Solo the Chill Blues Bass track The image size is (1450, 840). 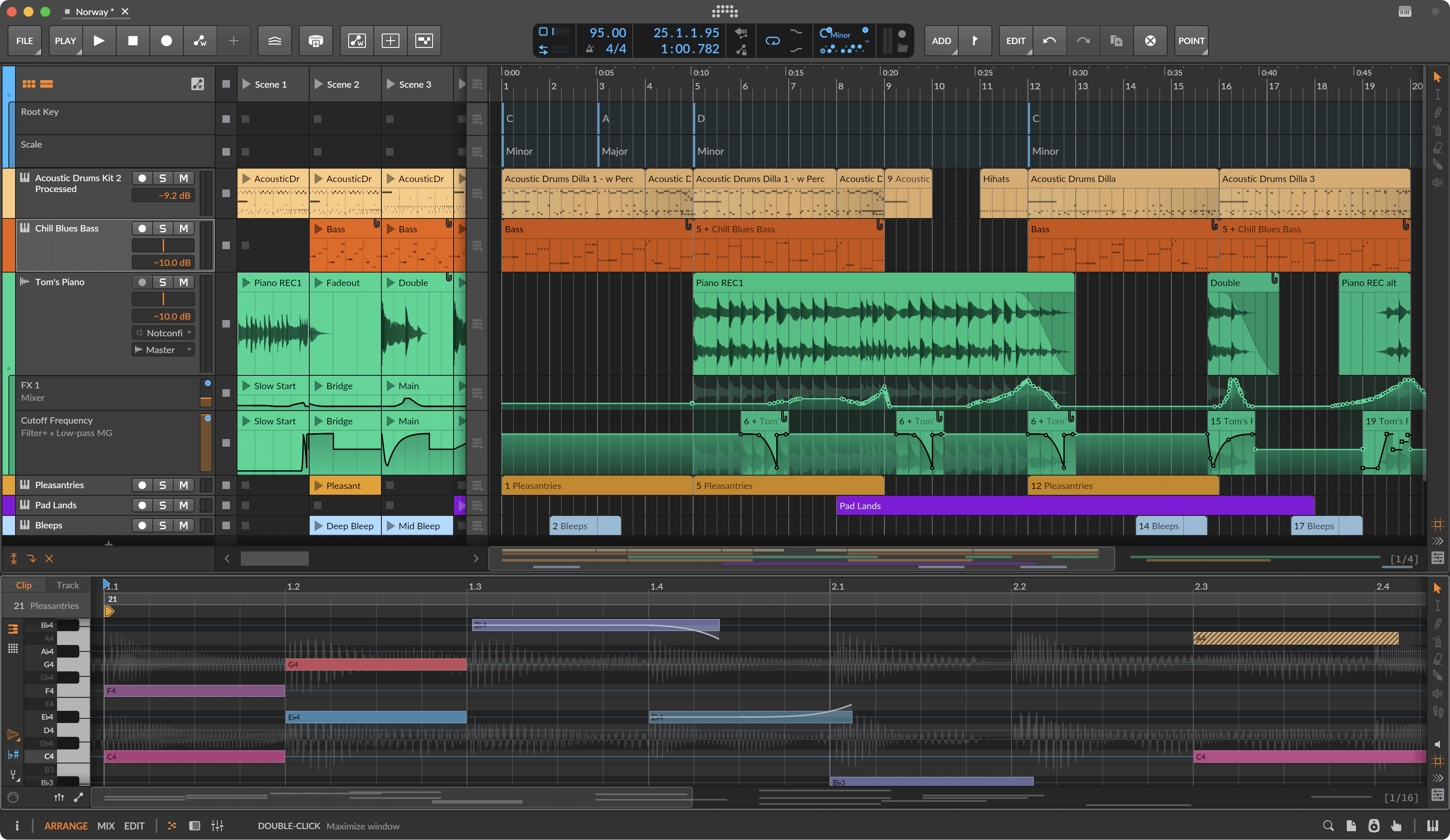click(x=163, y=228)
